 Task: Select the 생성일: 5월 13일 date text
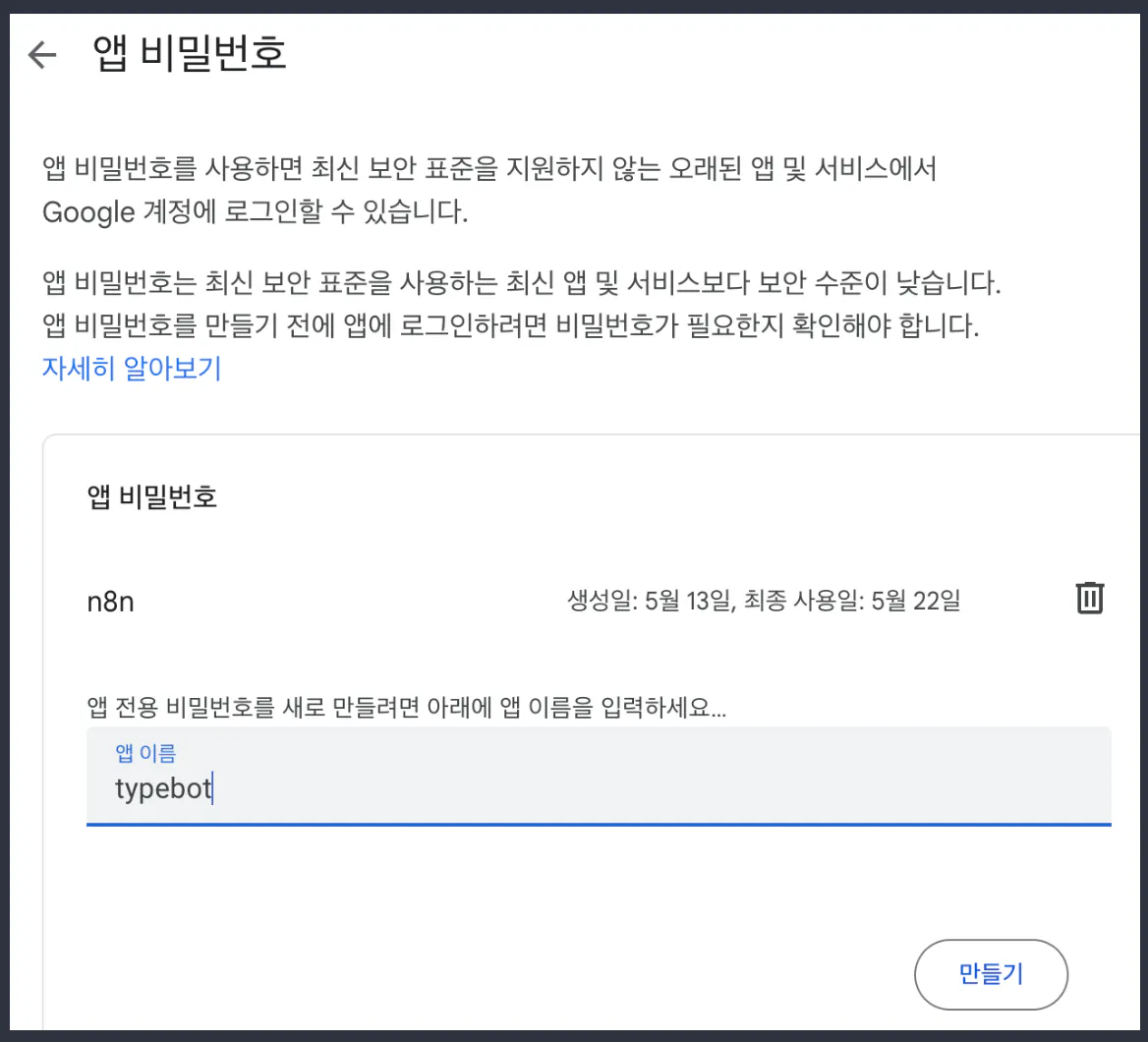pyautogui.click(x=649, y=601)
